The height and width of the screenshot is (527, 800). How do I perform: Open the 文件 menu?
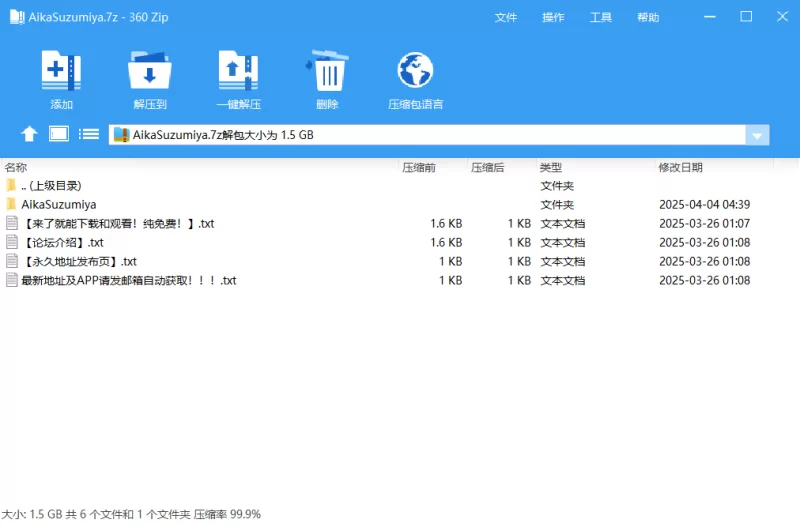(x=506, y=17)
